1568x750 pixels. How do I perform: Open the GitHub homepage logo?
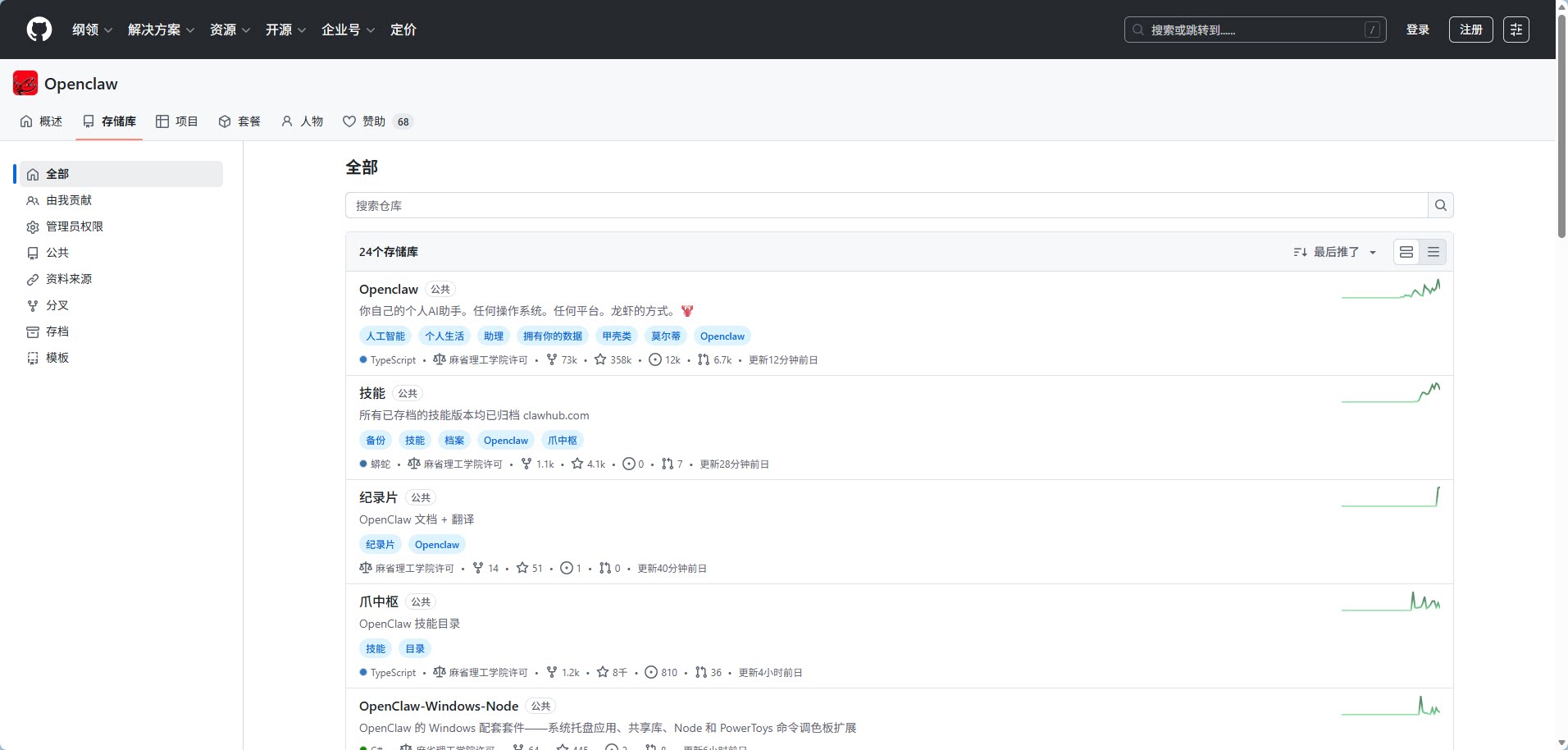[39, 30]
